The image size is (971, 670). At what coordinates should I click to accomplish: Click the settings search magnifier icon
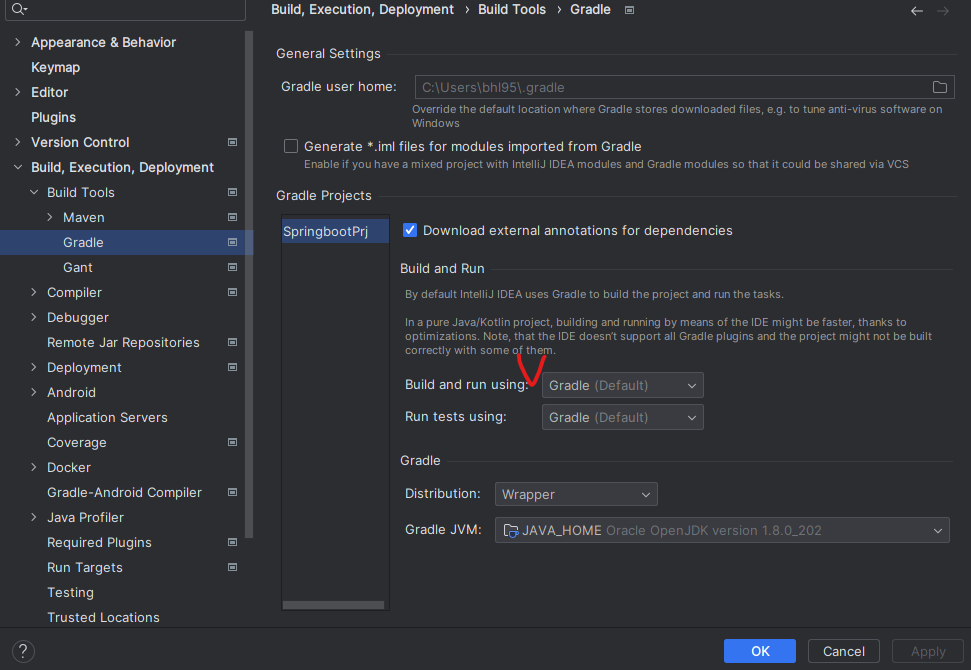pyautogui.click(x=19, y=9)
